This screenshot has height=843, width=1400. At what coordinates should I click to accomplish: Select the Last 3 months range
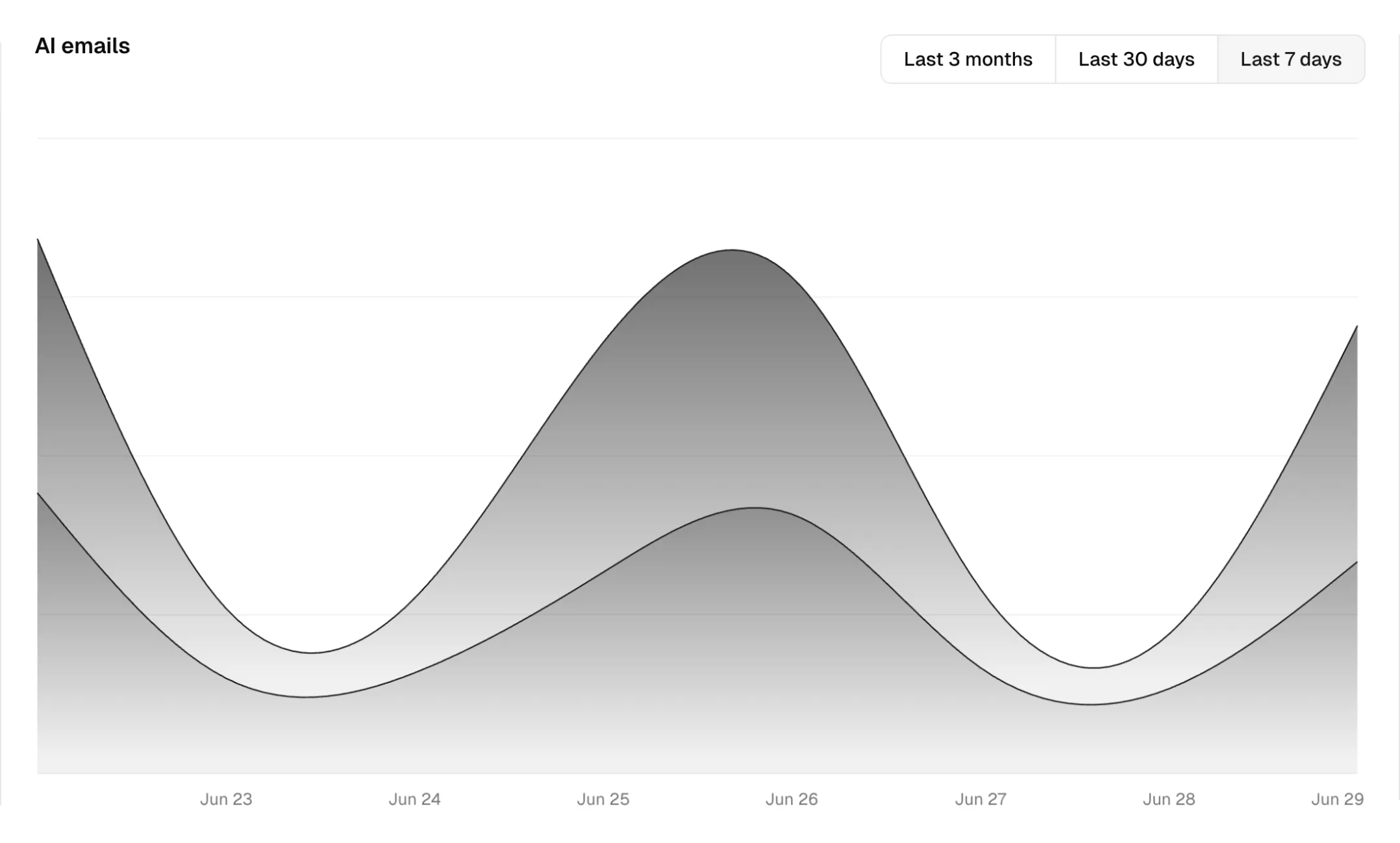point(967,59)
